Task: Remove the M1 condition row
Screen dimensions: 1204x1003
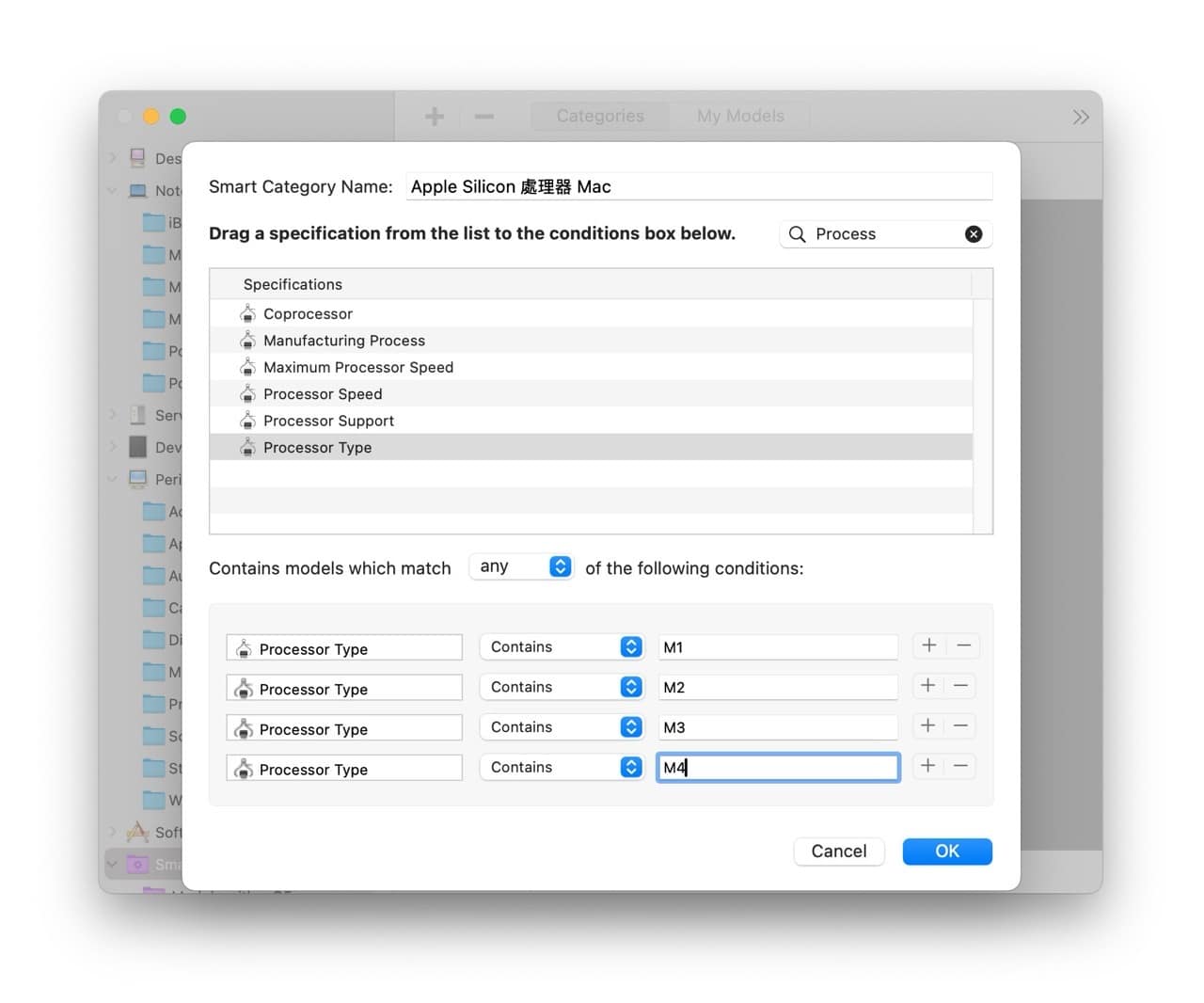Action: click(x=962, y=645)
